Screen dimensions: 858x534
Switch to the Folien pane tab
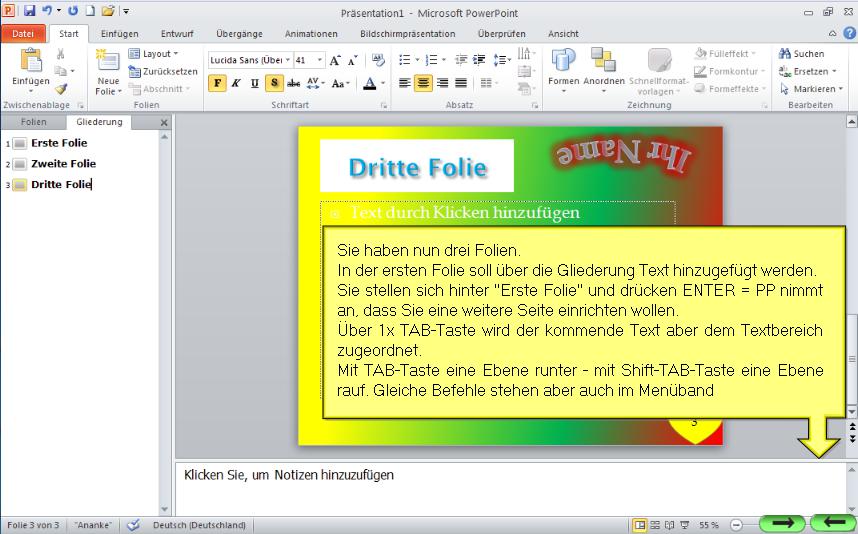[x=33, y=122]
